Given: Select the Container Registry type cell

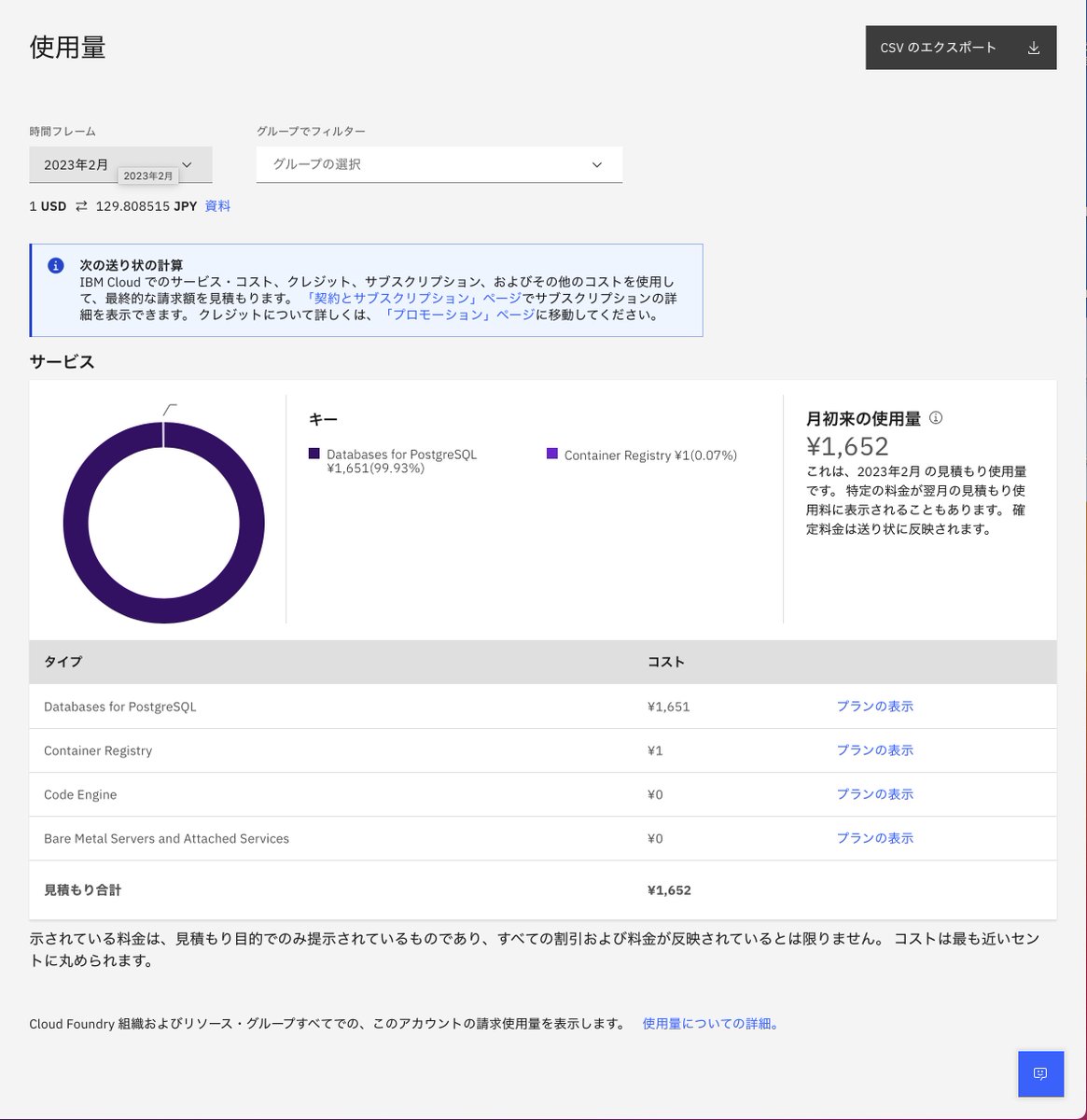Looking at the screenshot, I should [98, 750].
